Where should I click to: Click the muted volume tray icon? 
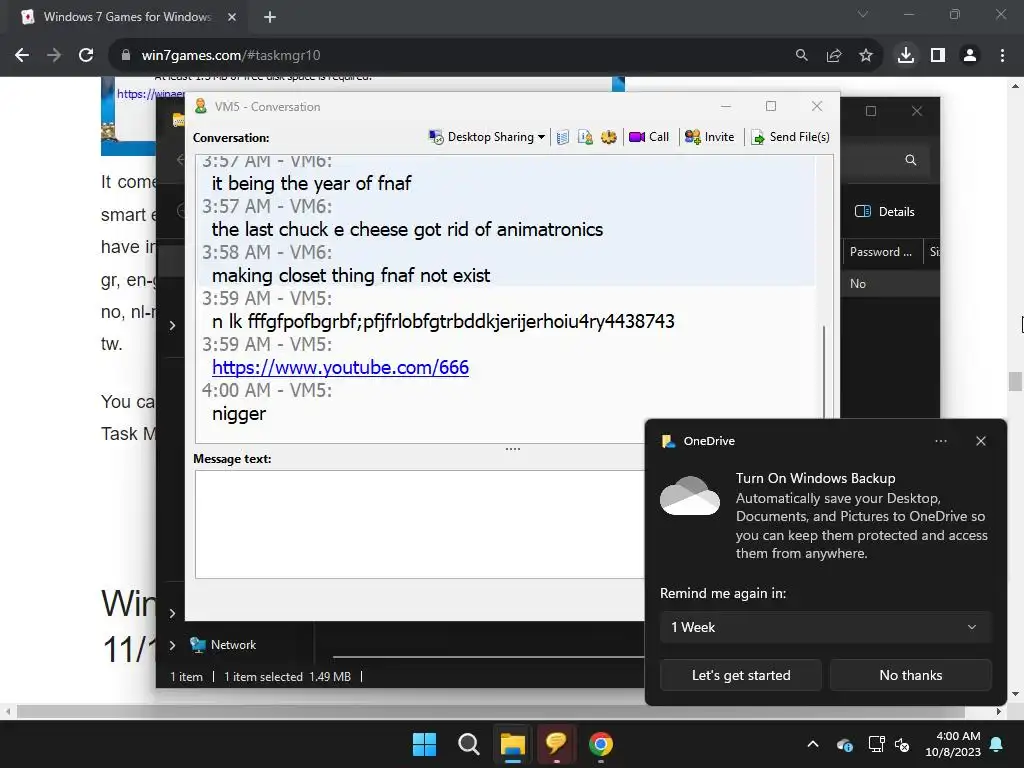click(x=902, y=744)
